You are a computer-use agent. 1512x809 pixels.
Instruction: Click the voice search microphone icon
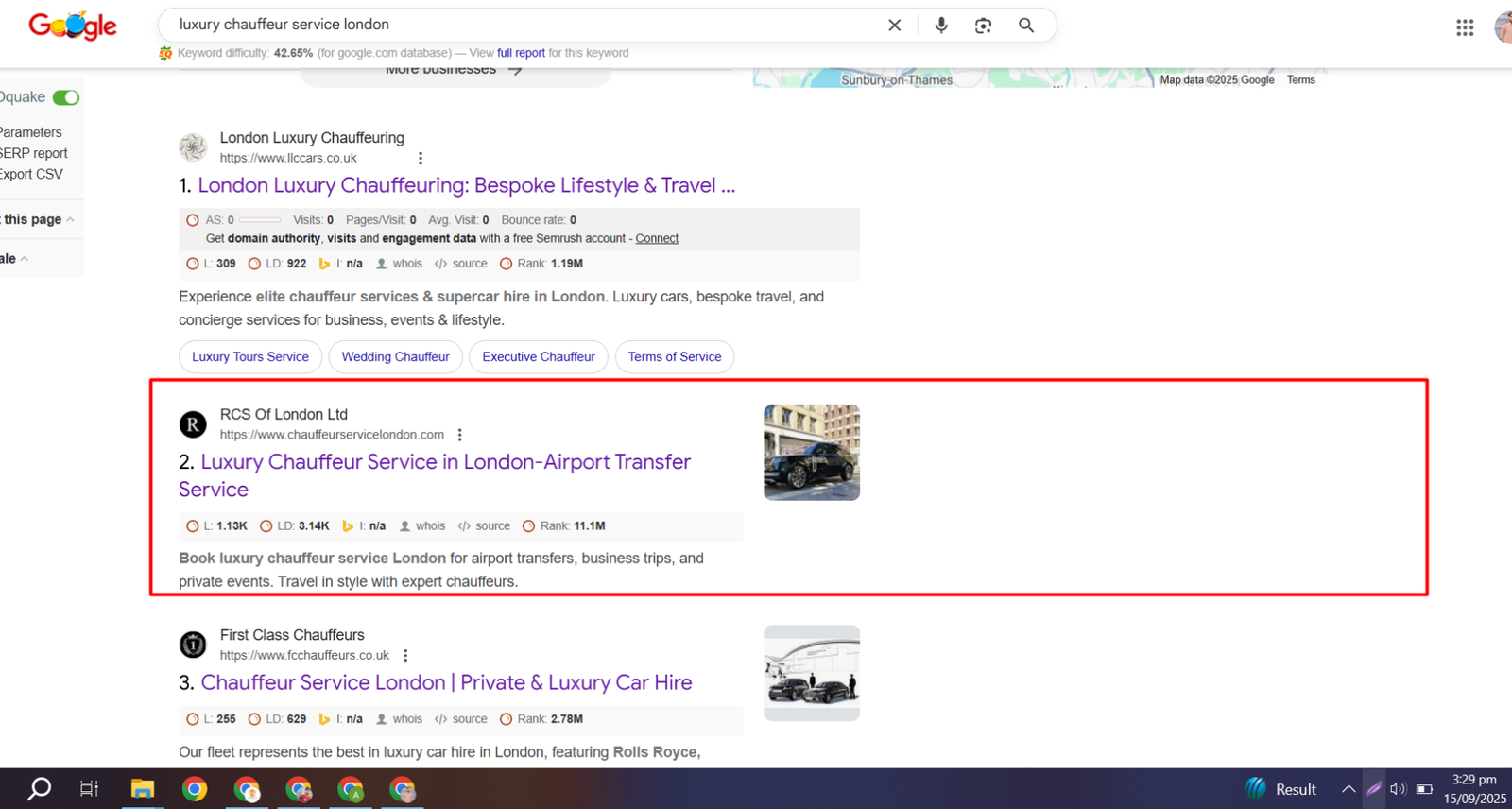[x=940, y=26]
